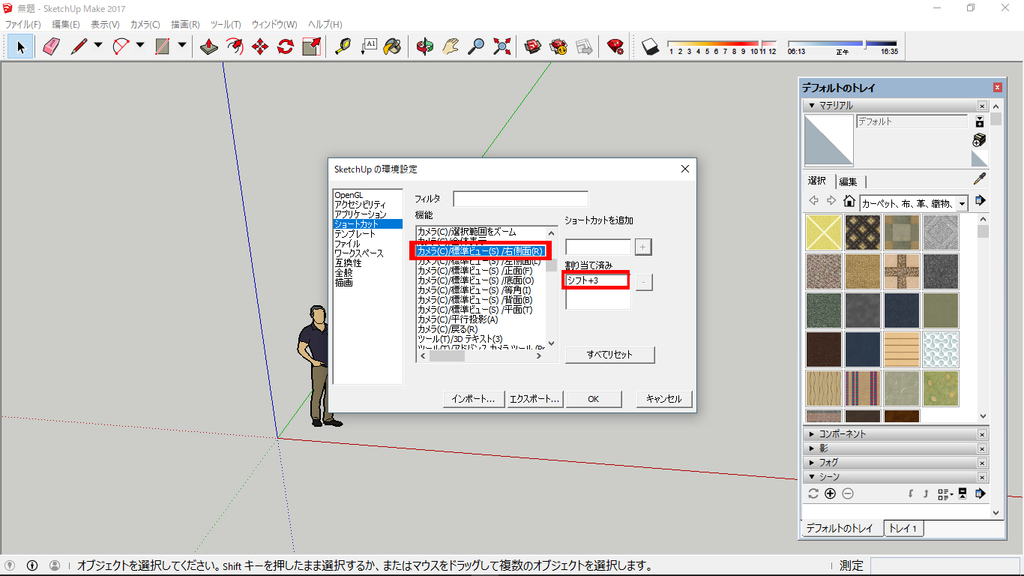Toggle show/hide scene details icon
Screen dimensions: 1024x576
point(963,494)
